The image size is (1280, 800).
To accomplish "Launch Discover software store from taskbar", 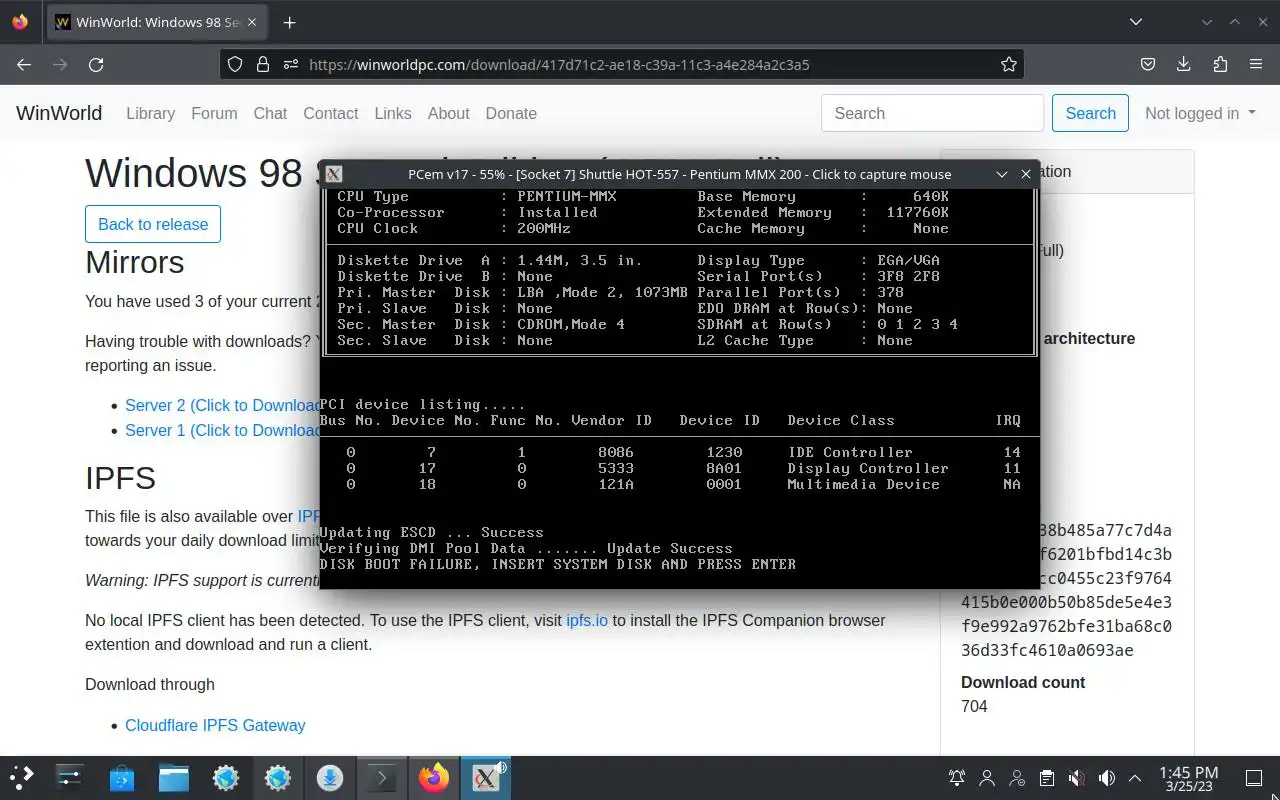I will 121,777.
